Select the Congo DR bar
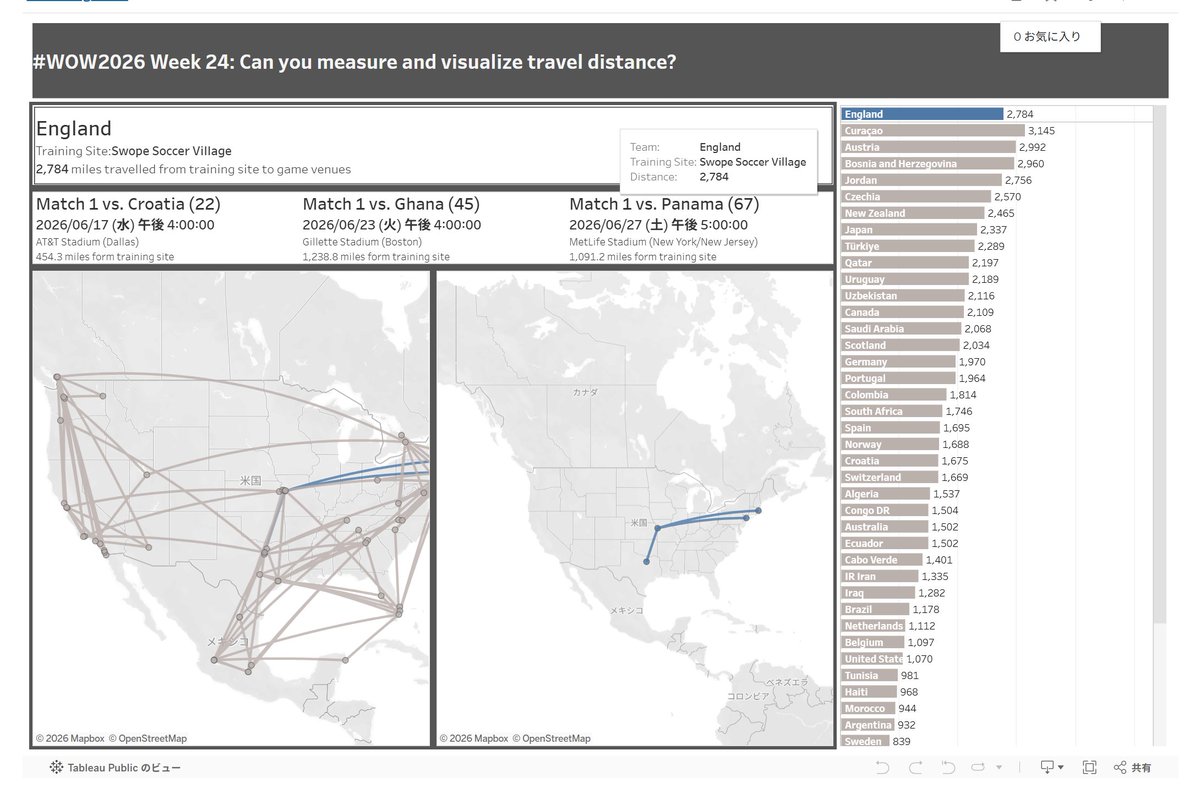 tap(885, 510)
